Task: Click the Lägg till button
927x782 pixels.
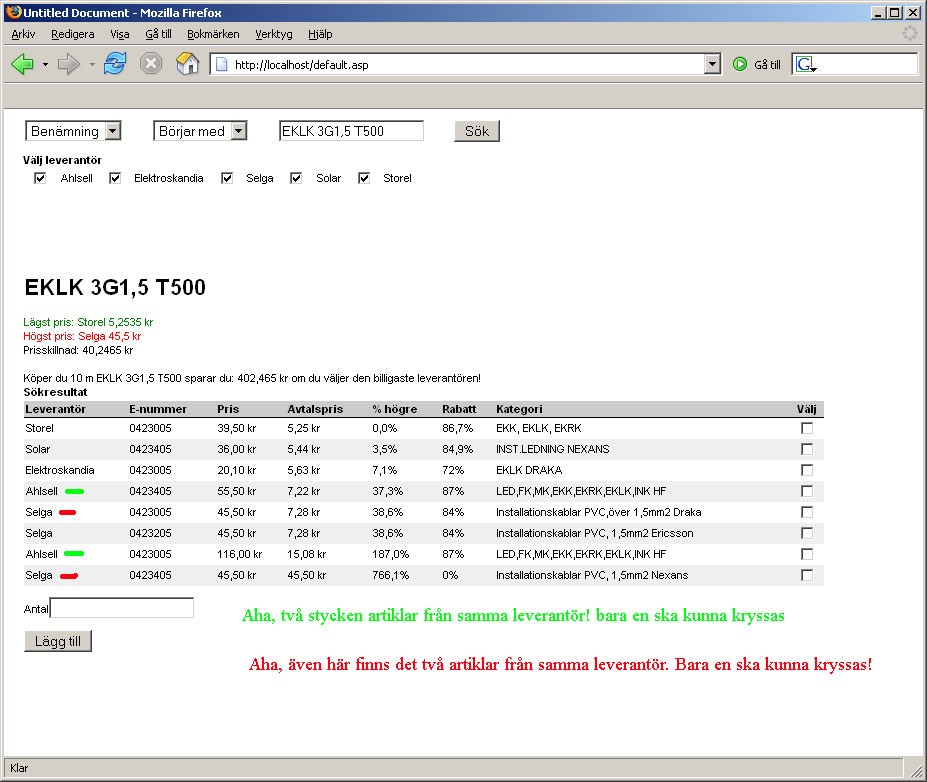Action: 58,641
